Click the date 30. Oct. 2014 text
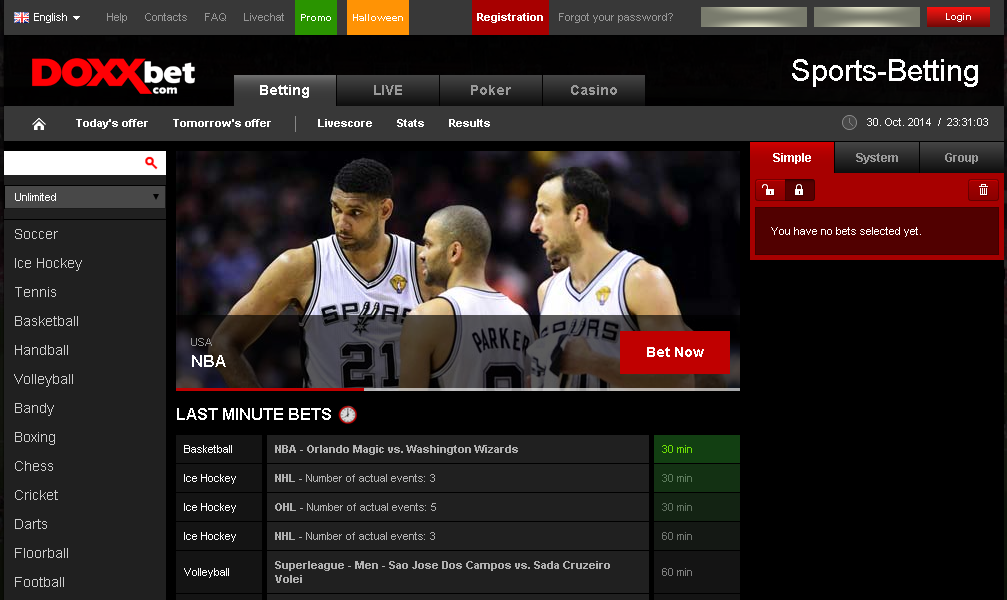Screen dimensions: 1007x600 898,122
